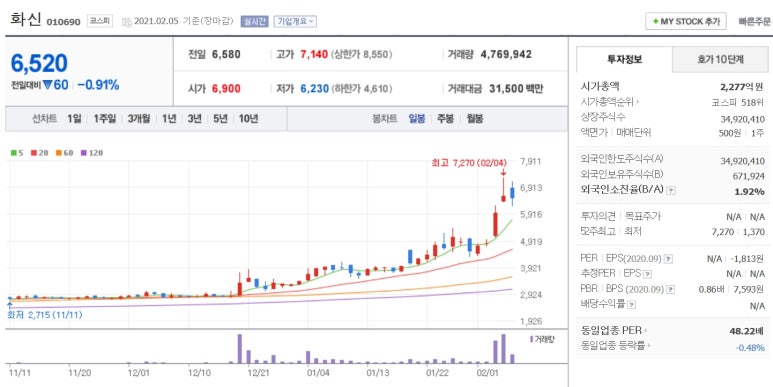Click the purple 120-day moving average legend
Viewport: 773px width, 387px height.
point(92,153)
